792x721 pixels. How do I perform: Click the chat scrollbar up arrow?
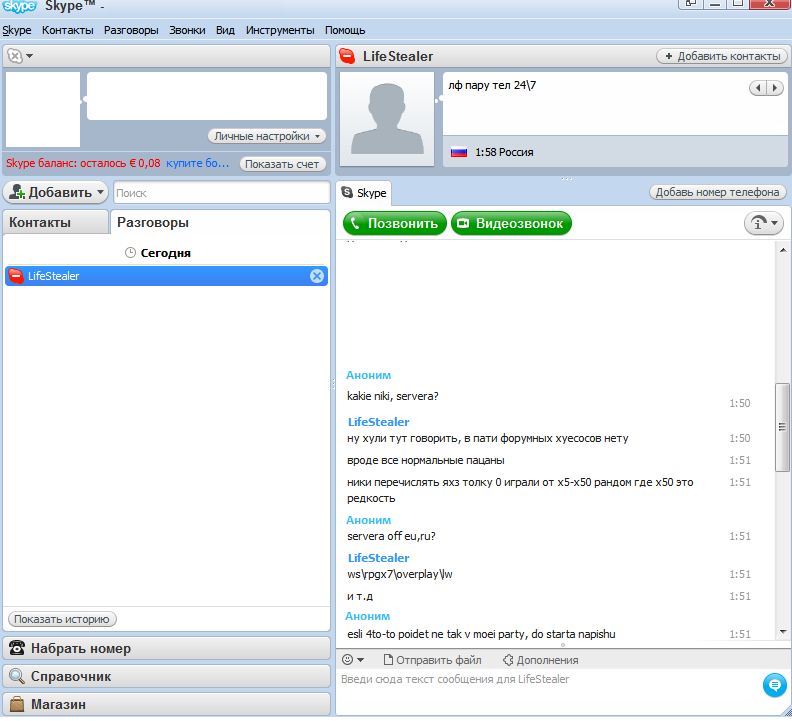click(x=782, y=250)
